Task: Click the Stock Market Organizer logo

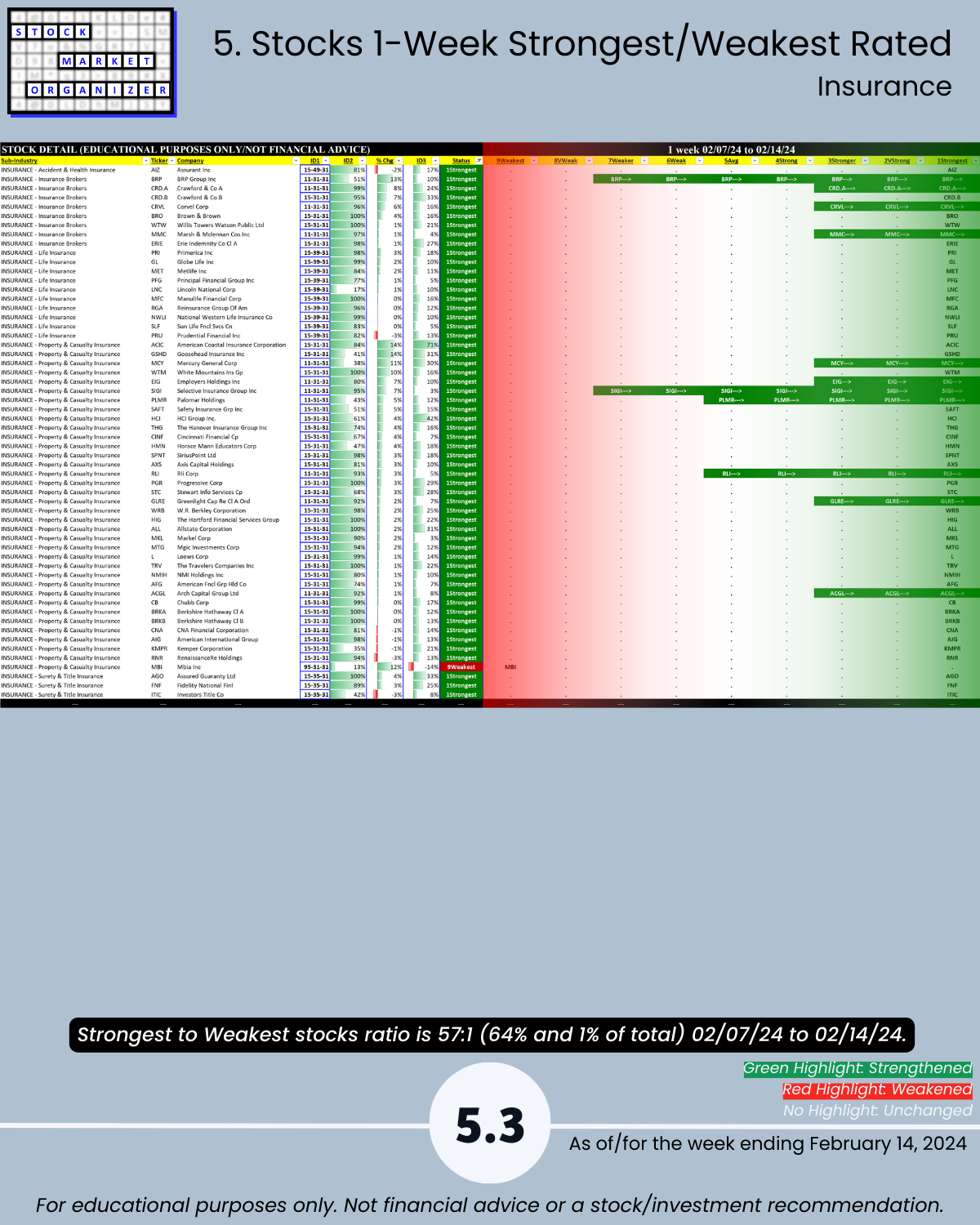Action: (91, 61)
